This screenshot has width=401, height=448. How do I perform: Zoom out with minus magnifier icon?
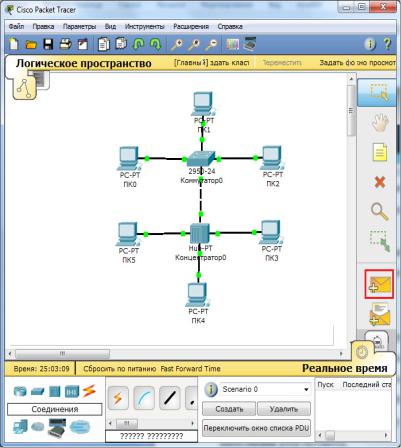[x=211, y=44]
